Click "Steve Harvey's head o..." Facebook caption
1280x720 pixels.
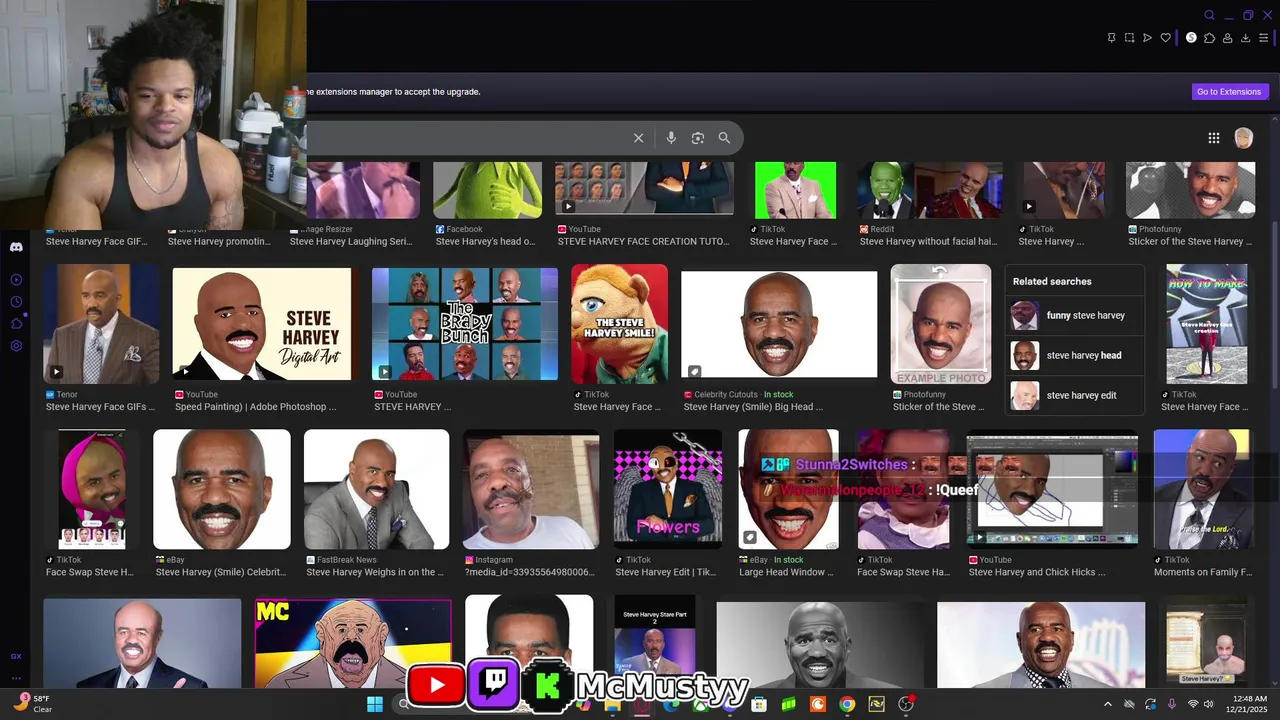(485, 241)
